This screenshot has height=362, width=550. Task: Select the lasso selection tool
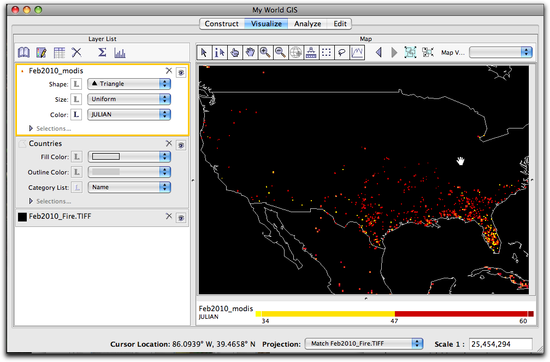coord(342,53)
